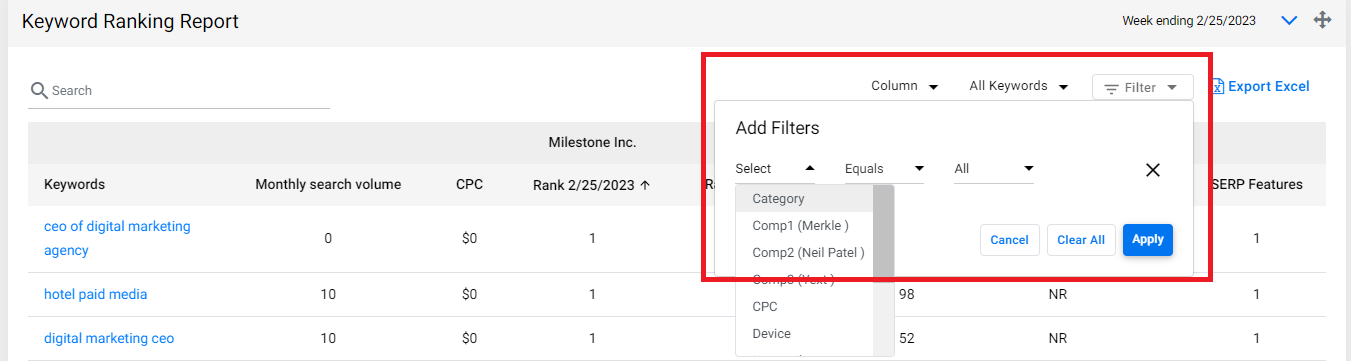This screenshot has width=1351, height=361.
Task: Click Milestone Inc. group header
Action: pos(592,143)
